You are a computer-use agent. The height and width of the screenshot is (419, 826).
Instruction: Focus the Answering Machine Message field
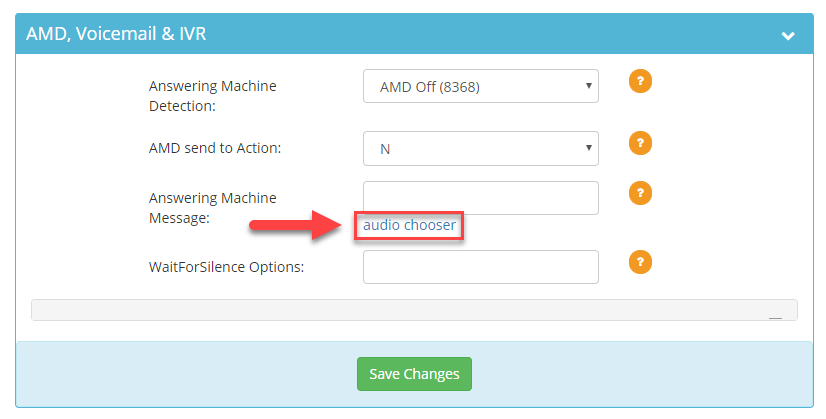tap(480, 198)
